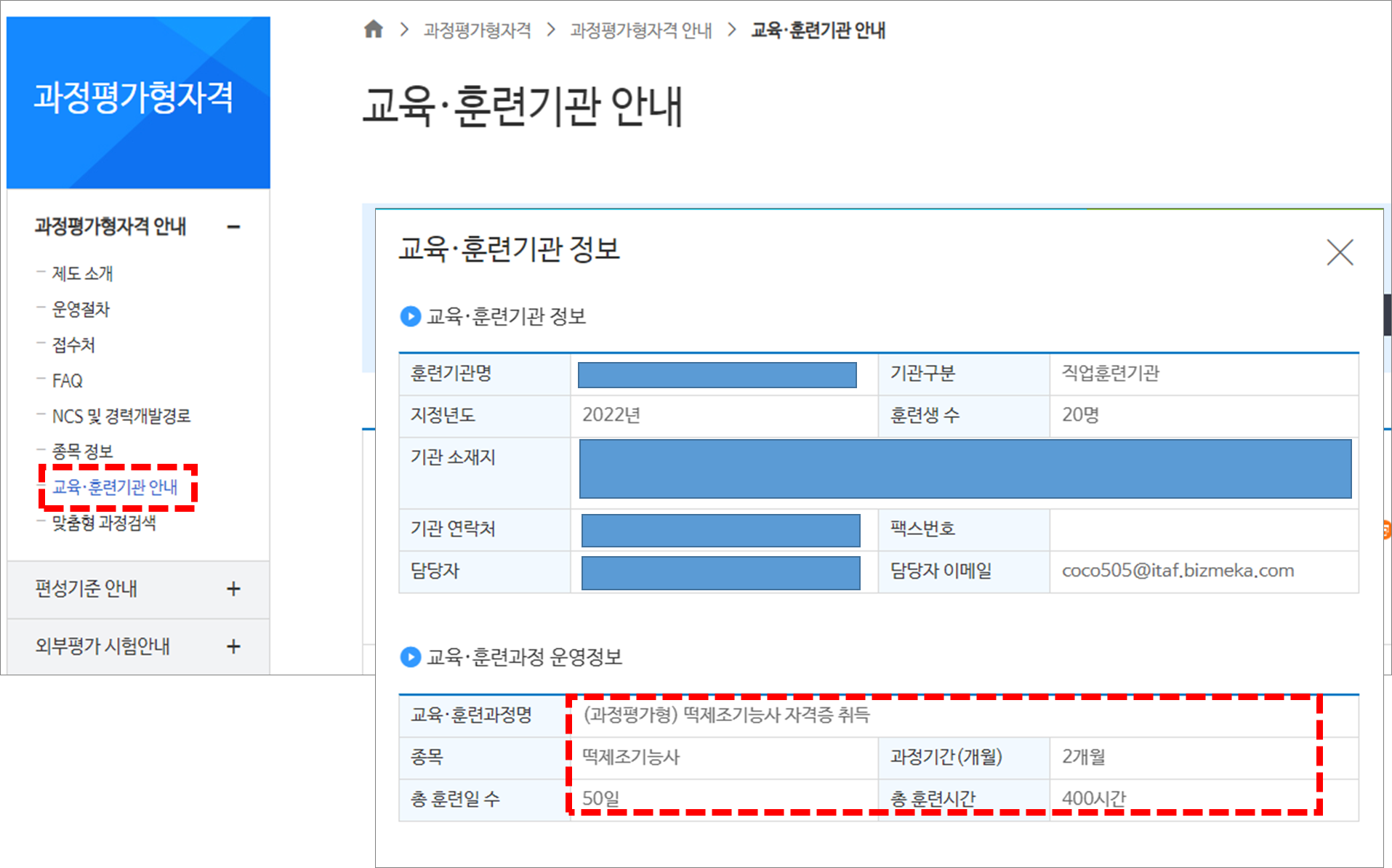Click the blue bullet icon beside 교육·훈련과정 운영정보
This screenshot has height=868, width=1392.
[x=411, y=658]
